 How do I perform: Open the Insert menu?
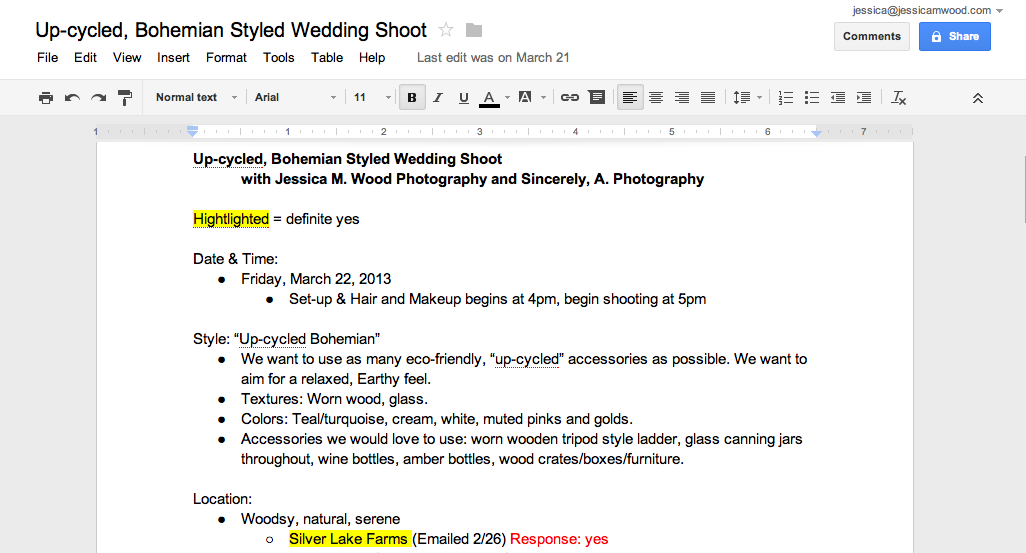[173, 58]
